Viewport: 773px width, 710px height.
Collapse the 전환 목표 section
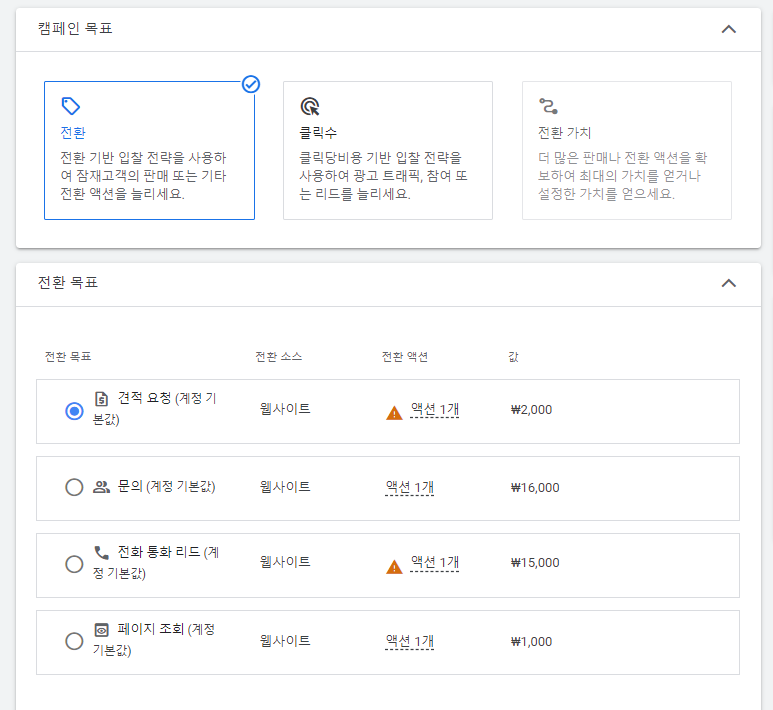729,283
